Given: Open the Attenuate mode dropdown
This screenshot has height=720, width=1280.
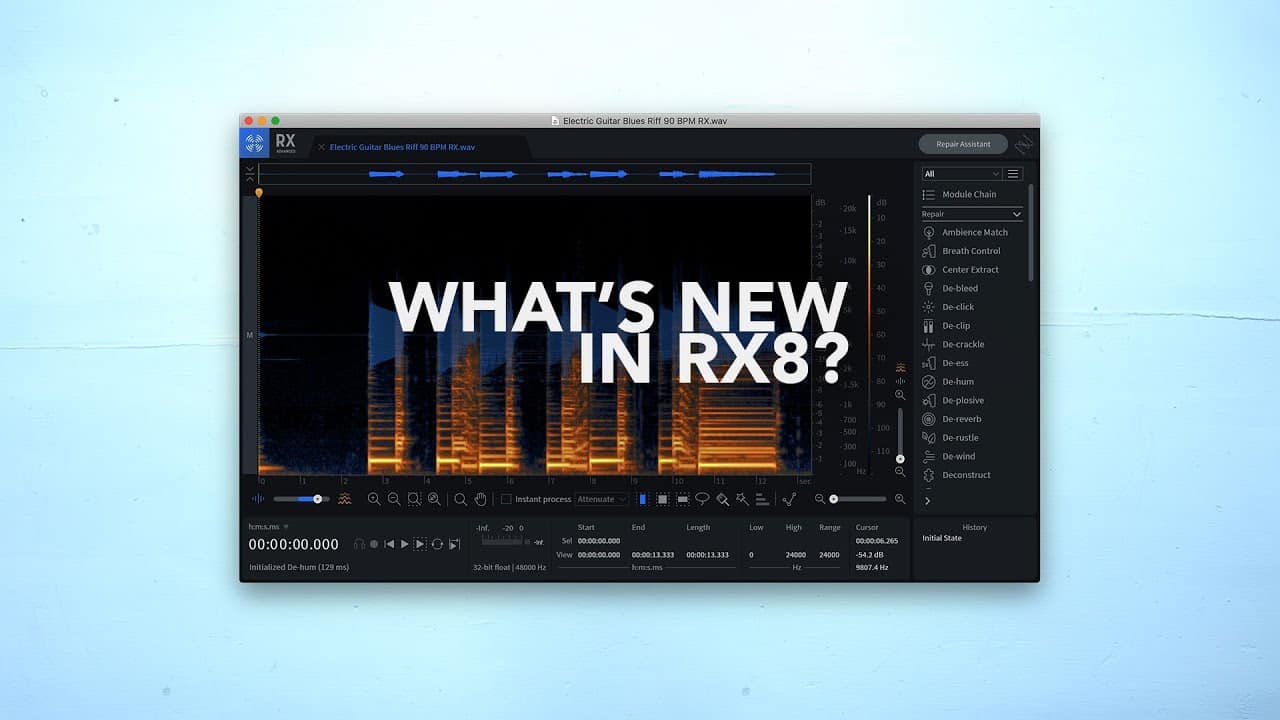Looking at the screenshot, I should (602, 499).
